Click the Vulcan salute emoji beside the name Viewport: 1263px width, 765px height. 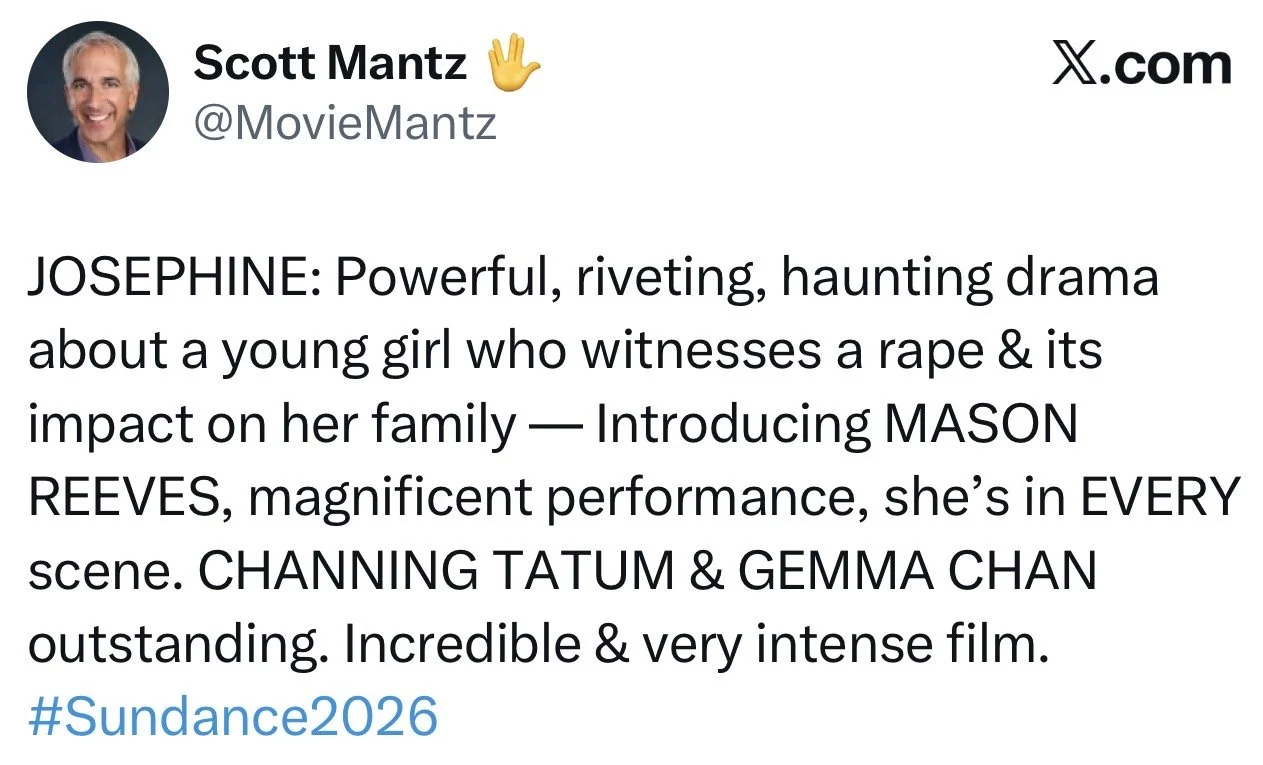coord(512,63)
